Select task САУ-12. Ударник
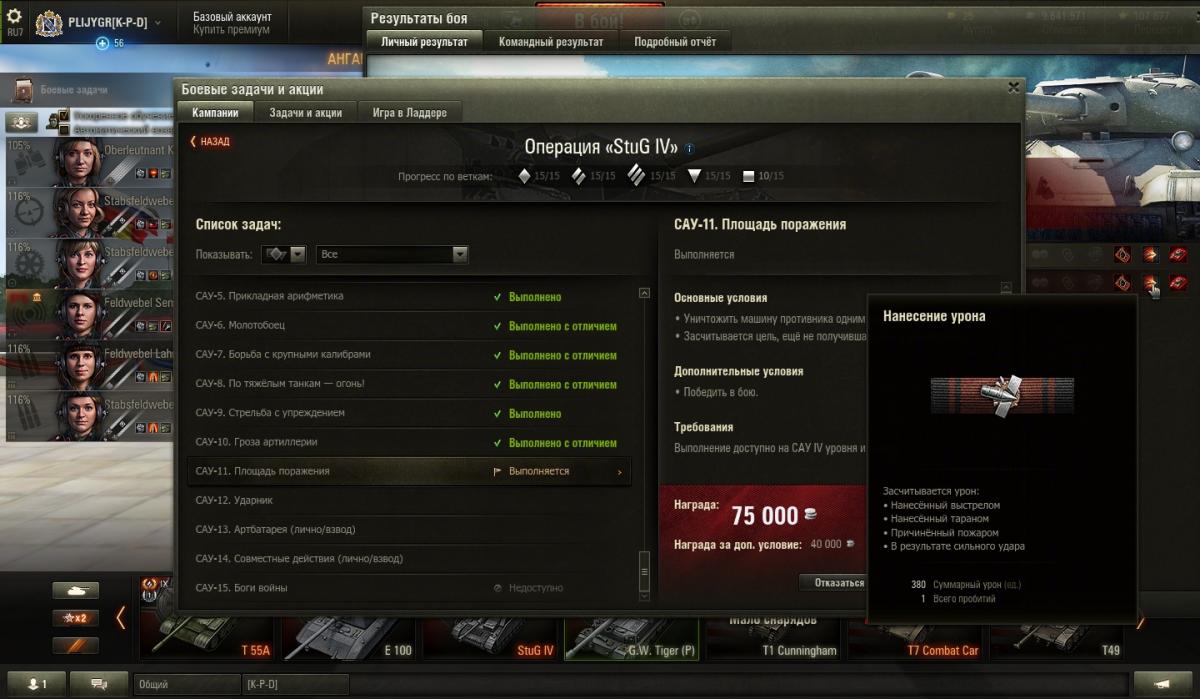This screenshot has height=699, width=1200. click(x=410, y=500)
